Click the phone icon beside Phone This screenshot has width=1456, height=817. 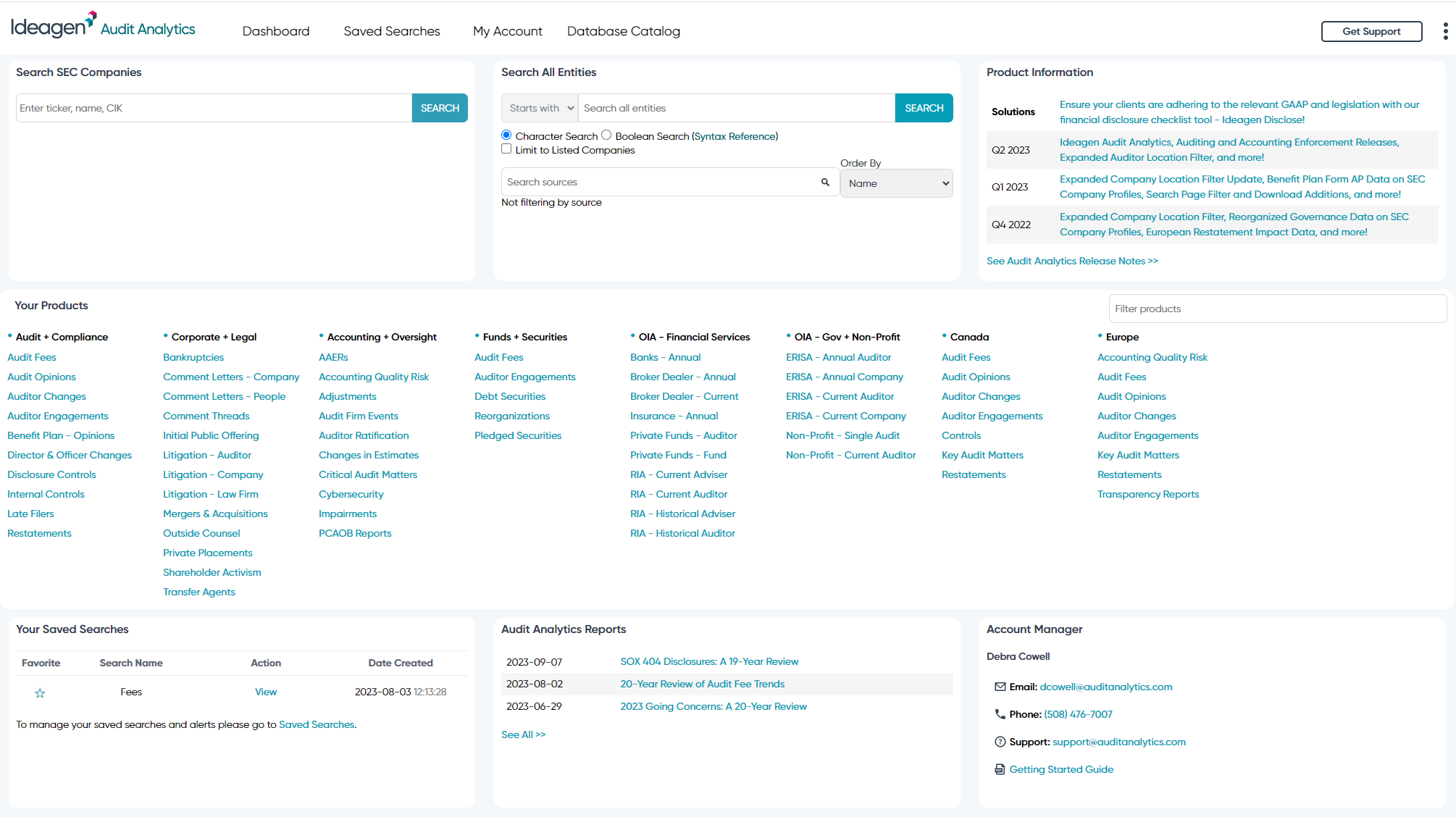pos(1000,714)
